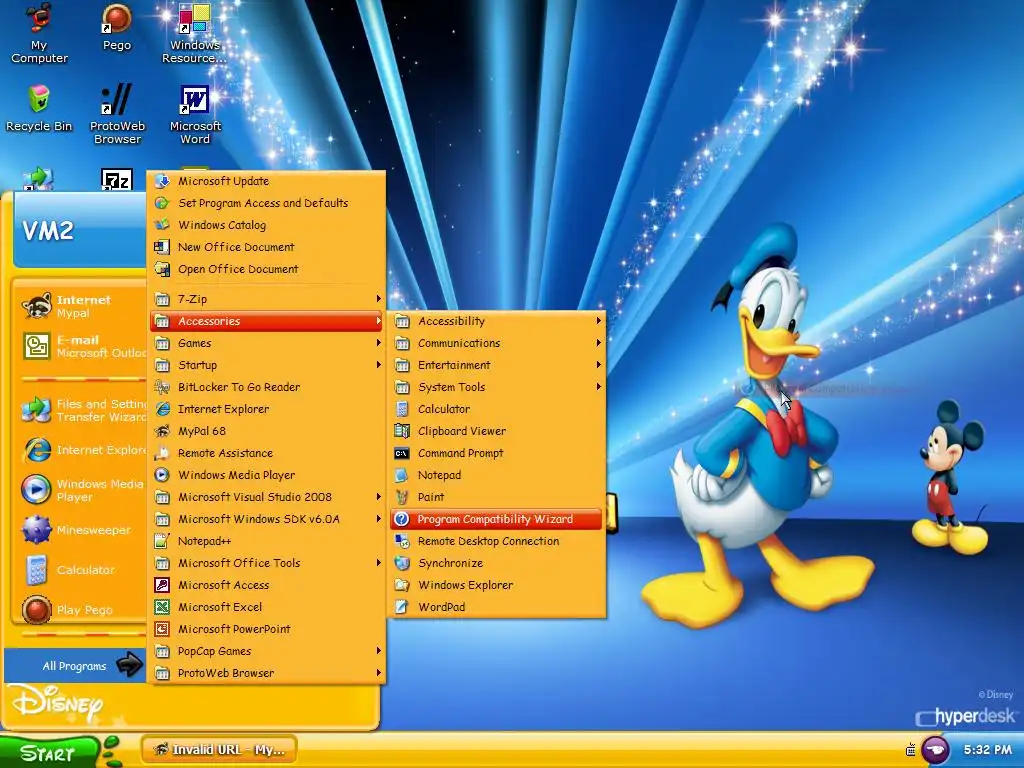This screenshot has width=1024, height=768.
Task: Launch Microsoft Excel
Action: click(x=266, y=607)
